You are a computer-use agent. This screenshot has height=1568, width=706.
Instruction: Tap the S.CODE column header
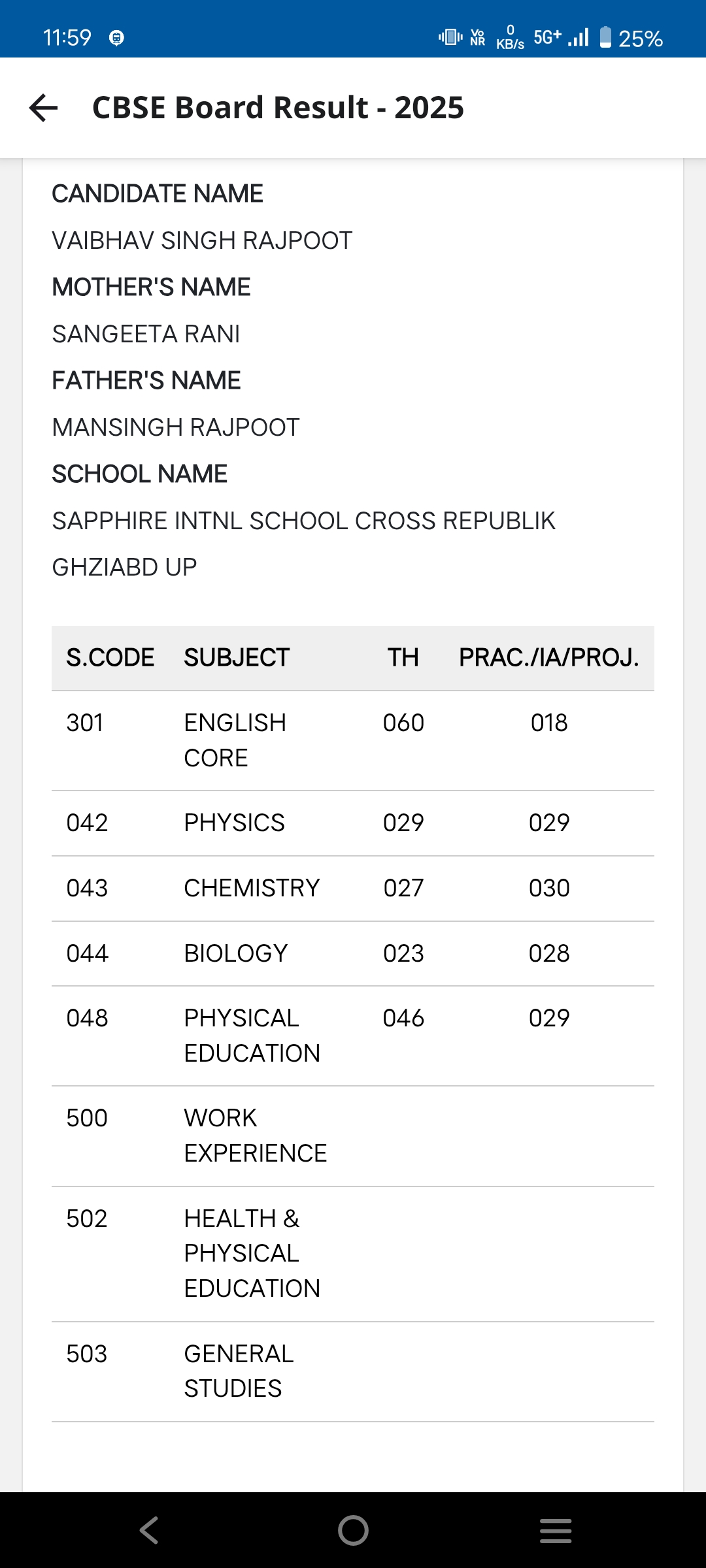click(x=110, y=657)
